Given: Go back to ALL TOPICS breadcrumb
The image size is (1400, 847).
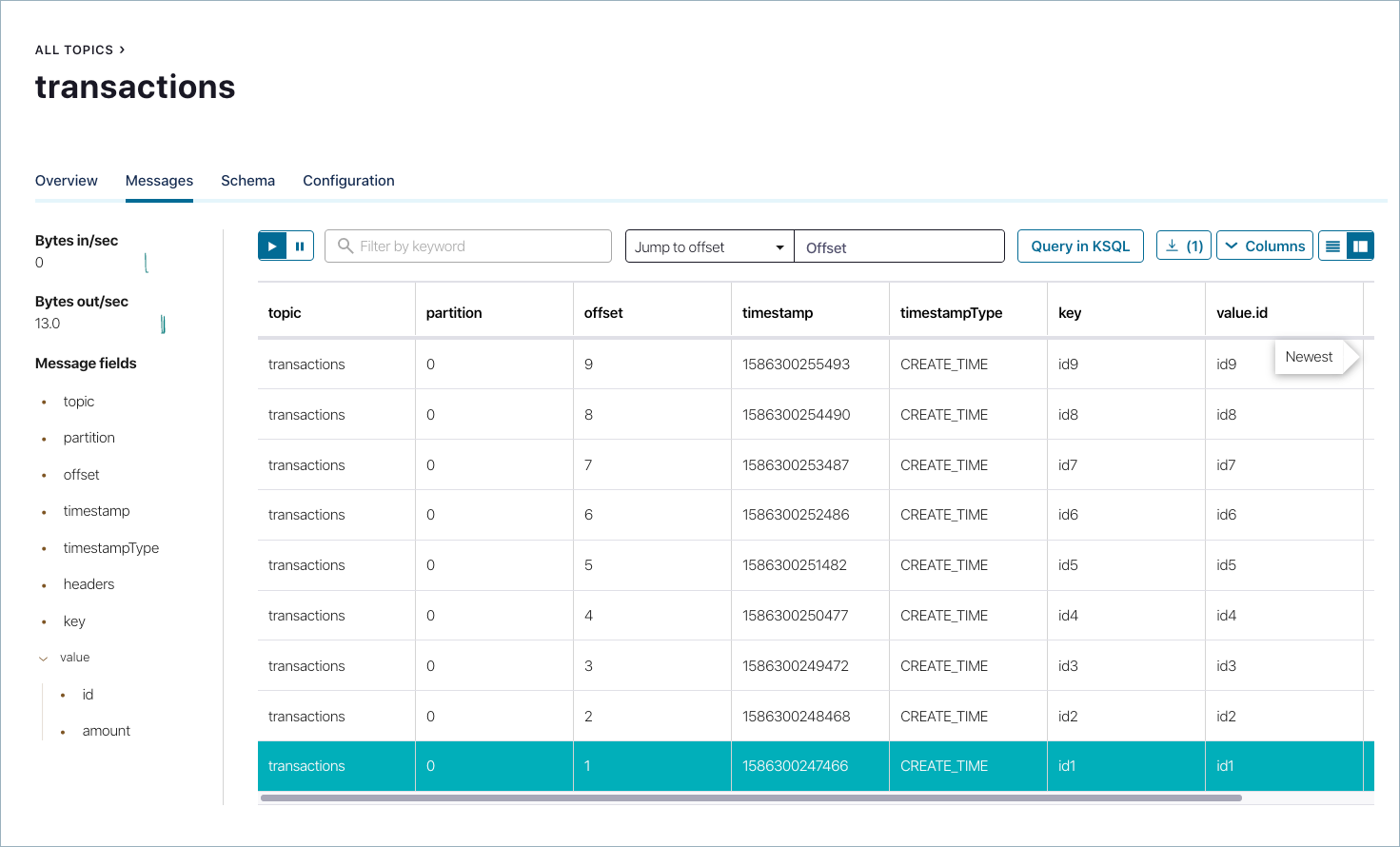Looking at the screenshot, I should point(74,49).
